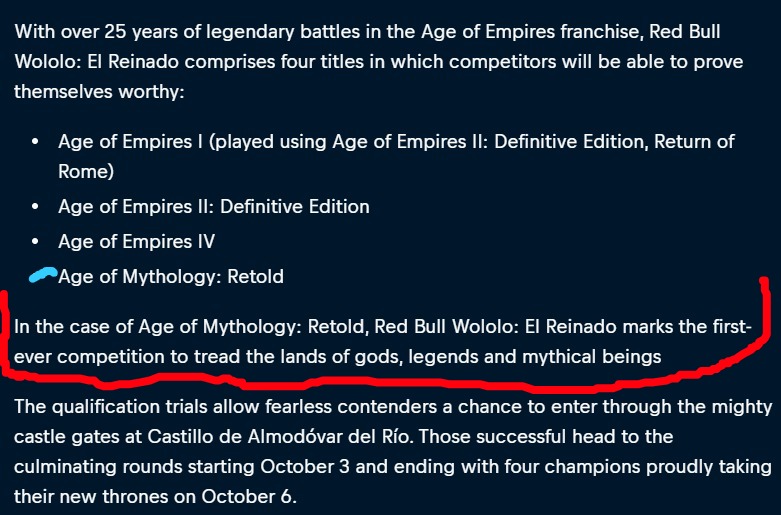This screenshot has height=515, width=781.
Task: Click 'gods, legends and mythical beings' phrase
Action: tap(508, 357)
